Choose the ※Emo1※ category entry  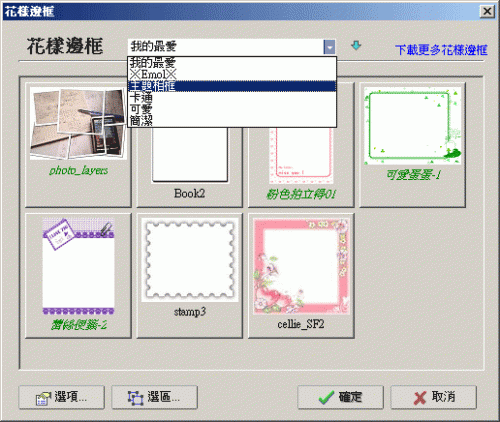click(x=232, y=74)
